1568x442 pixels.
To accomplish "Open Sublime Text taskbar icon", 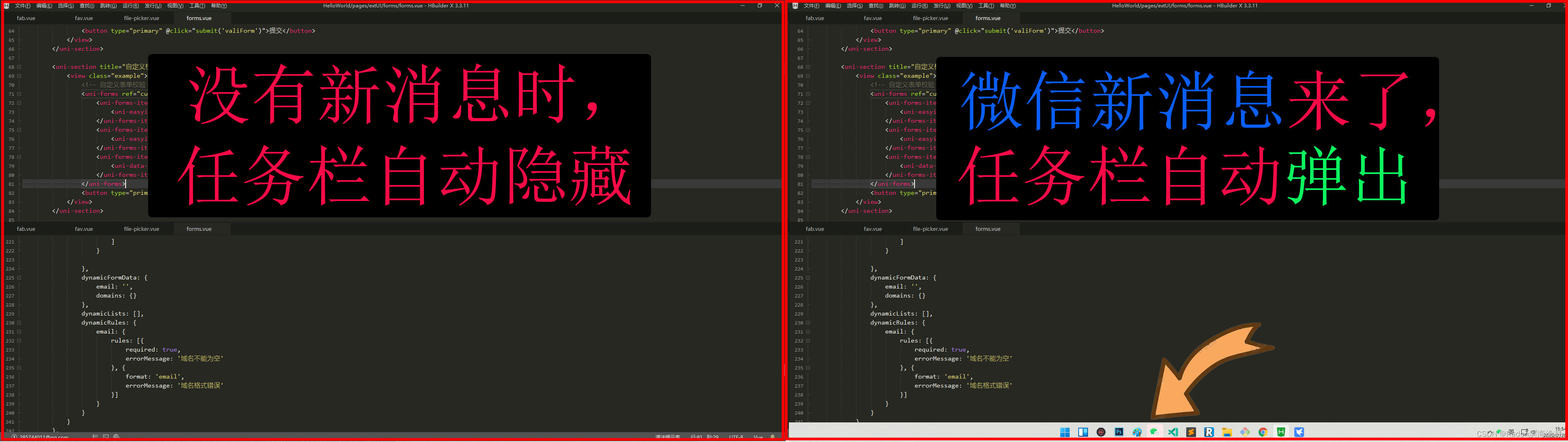I will click(1191, 432).
